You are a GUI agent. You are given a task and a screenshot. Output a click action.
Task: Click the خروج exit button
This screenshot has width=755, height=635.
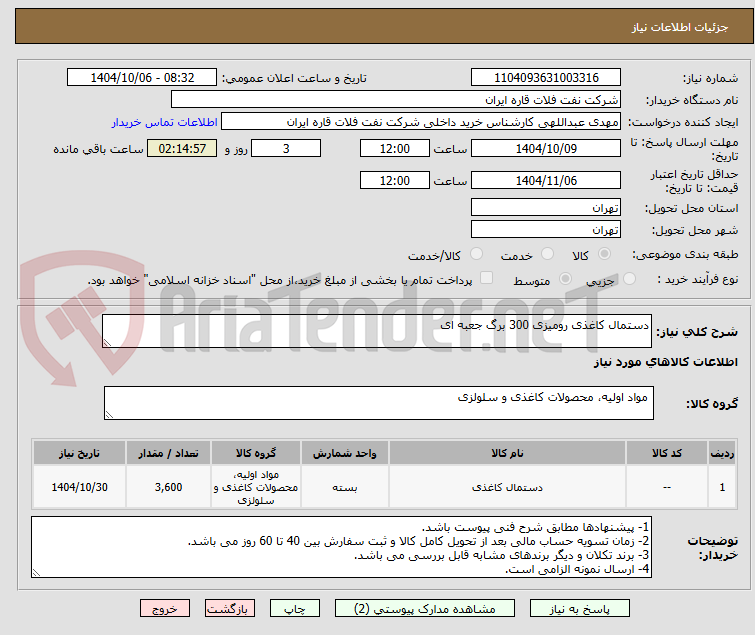click(165, 609)
